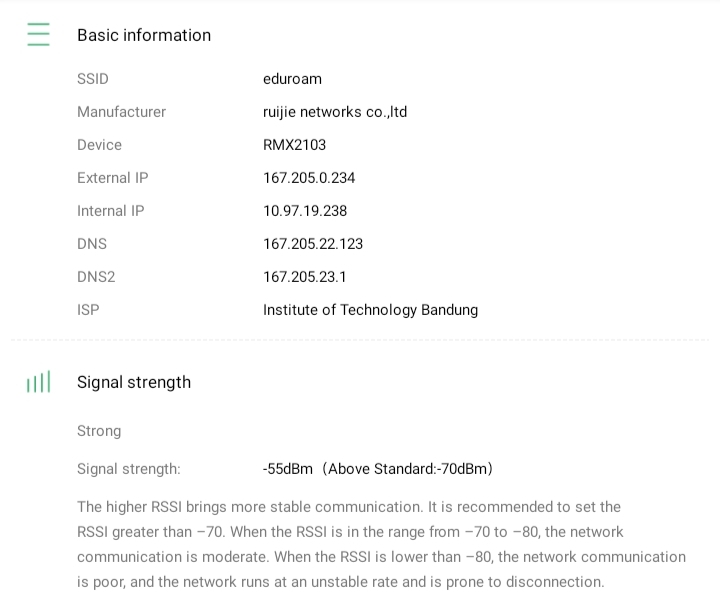This screenshot has width=720, height=613.
Task: Click the Basic information list icon
Action: tap(38, 35)
